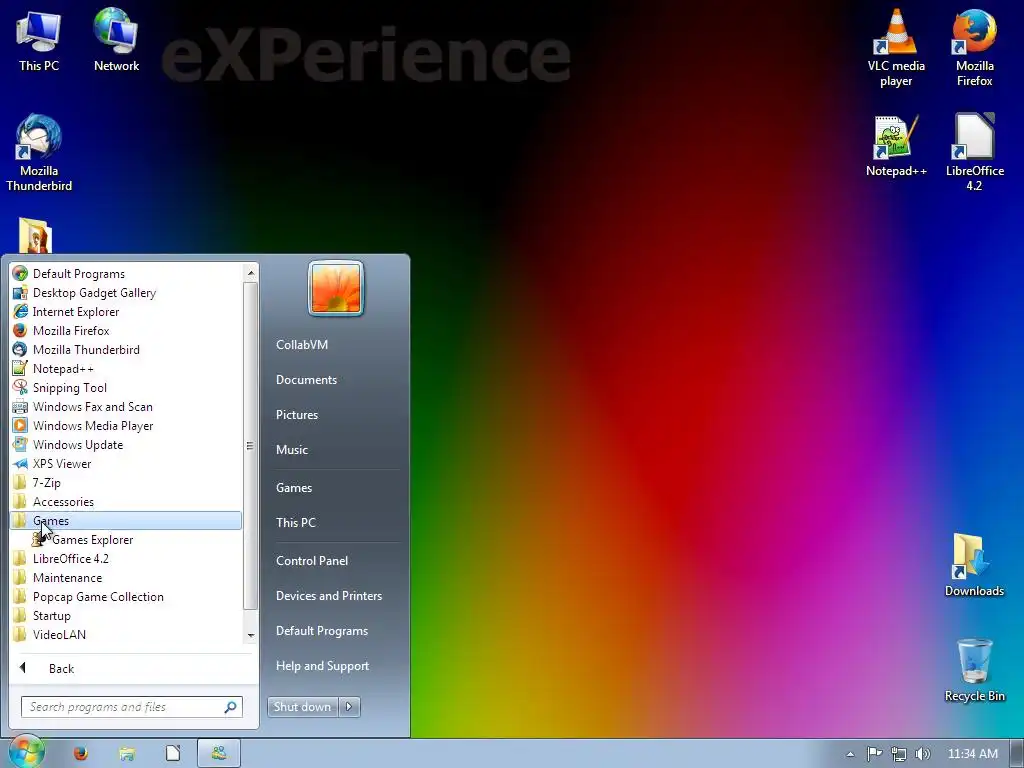The height and width of the screenshot is (768, 1024).
Task: Open XPS Viewer
Action: tap(126, 463)
